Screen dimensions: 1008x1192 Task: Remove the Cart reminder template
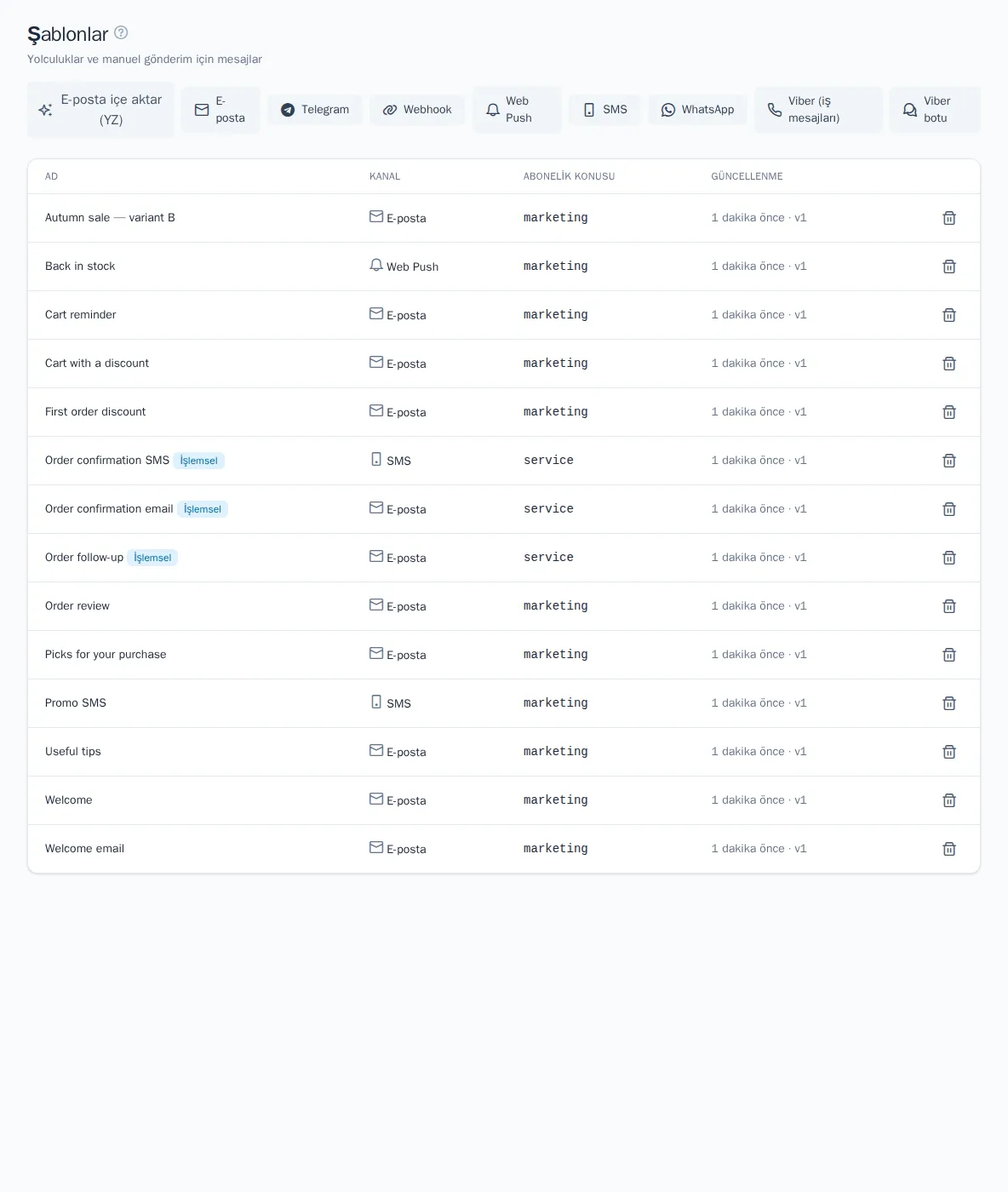point(949,315)
